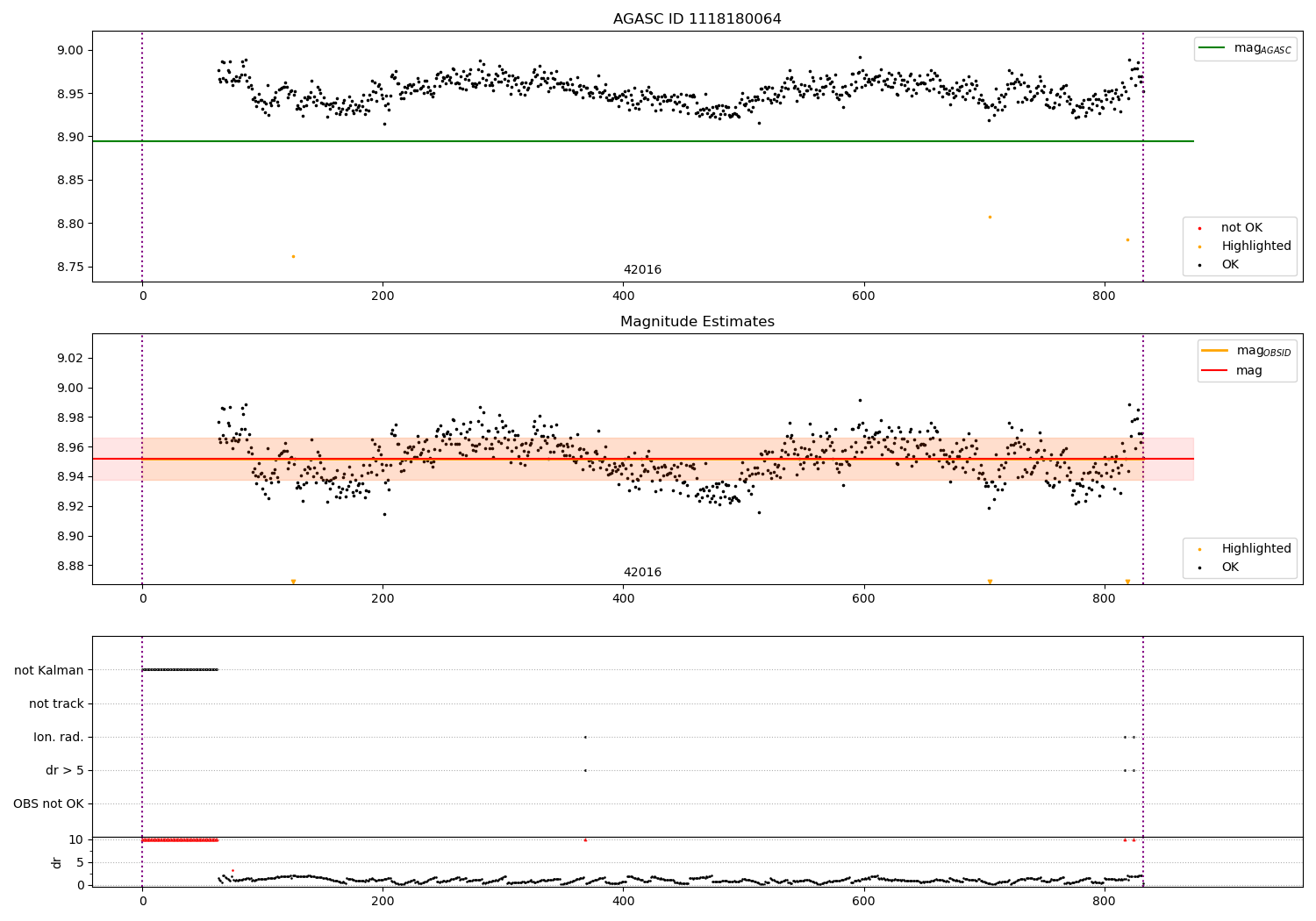Click the 8.75 tick on top plot

click(68, 267)
